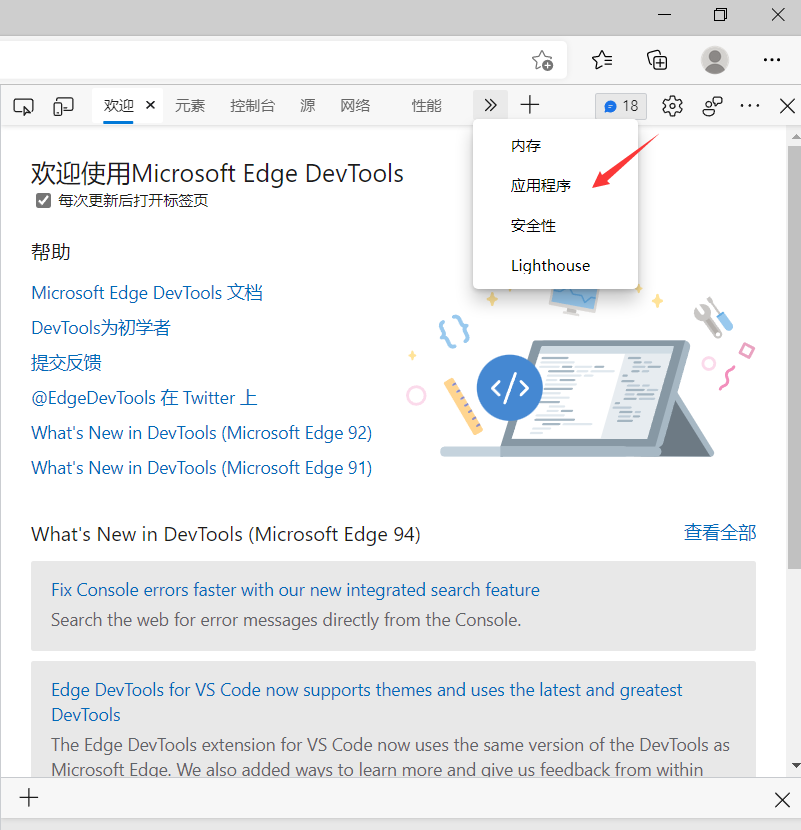This screenshot has width=801, height=830.
Task: Select 安全性 from the overflow menu
Action: click(x=555, y=226)
